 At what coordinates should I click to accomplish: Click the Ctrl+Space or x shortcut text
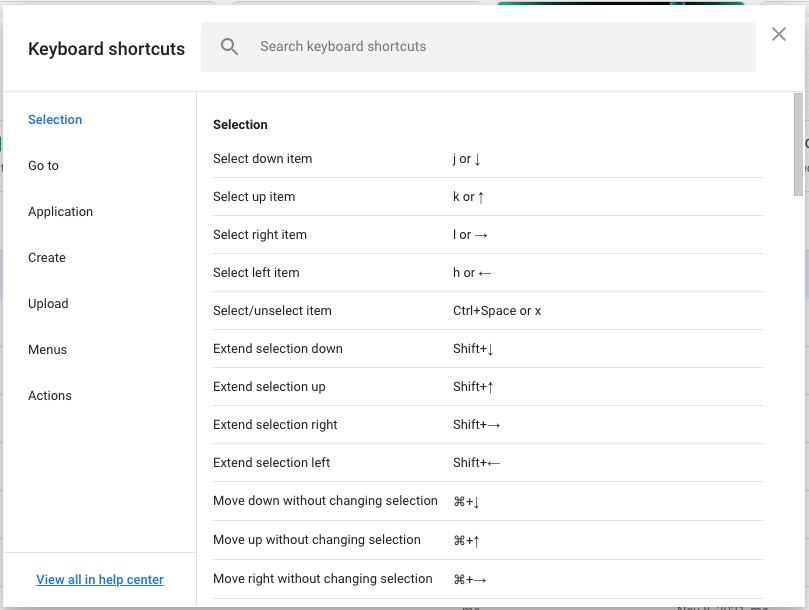pos(497,311)
